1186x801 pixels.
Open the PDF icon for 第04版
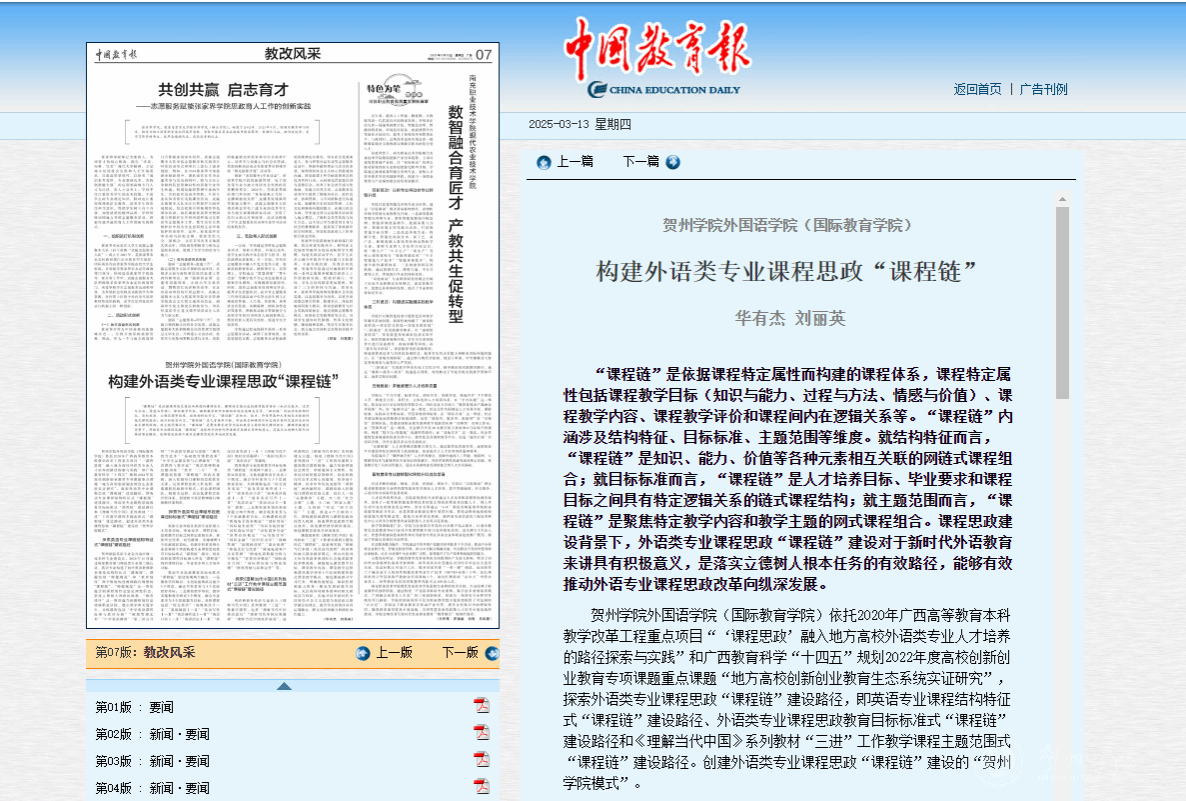point(481,787)
